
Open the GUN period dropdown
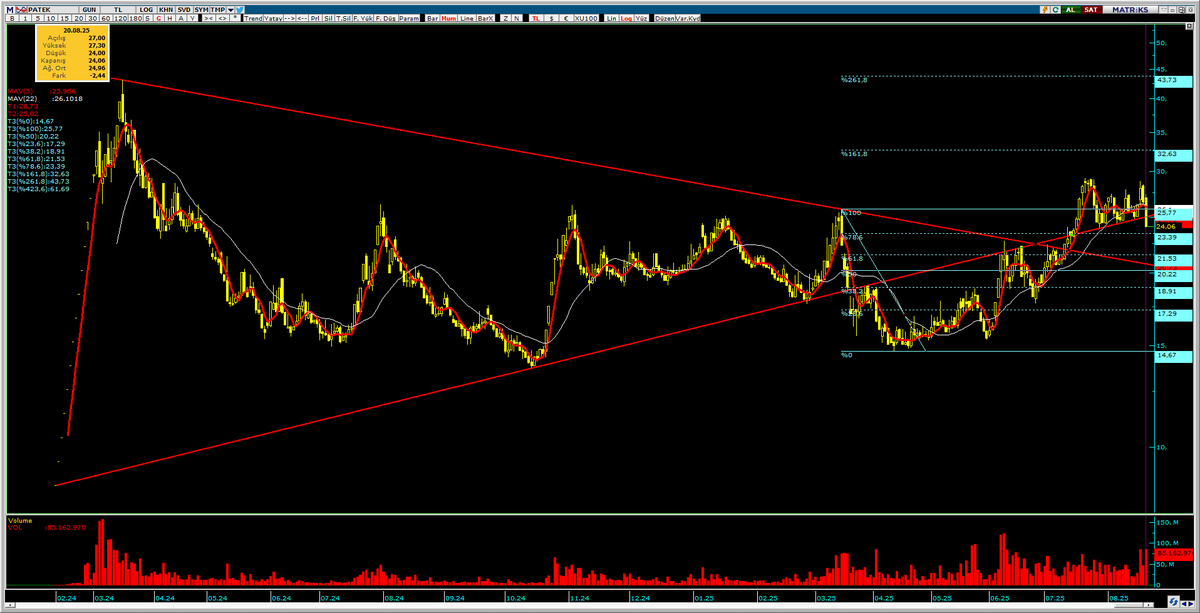coord(89,9)
